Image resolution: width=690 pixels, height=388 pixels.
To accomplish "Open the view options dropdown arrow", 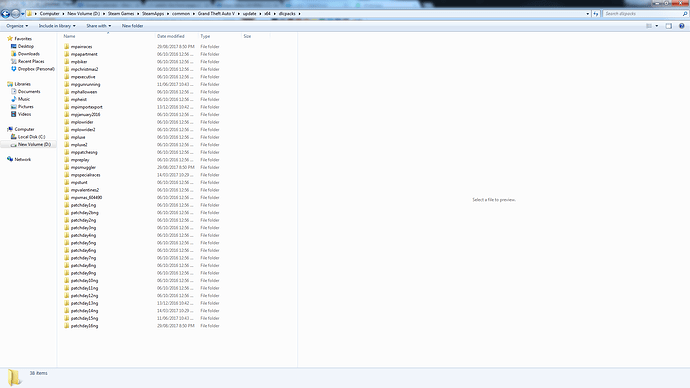I will coord(657,26).
